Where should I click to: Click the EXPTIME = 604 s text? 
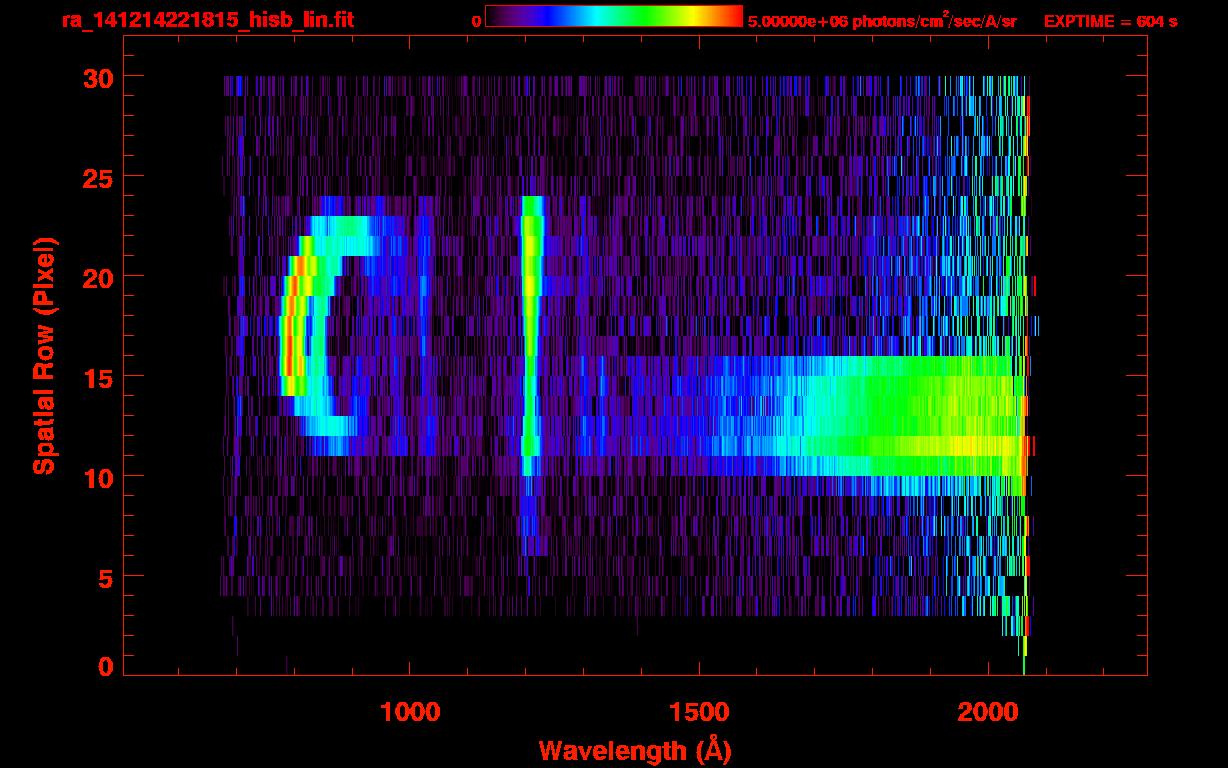click(1110, 21)
